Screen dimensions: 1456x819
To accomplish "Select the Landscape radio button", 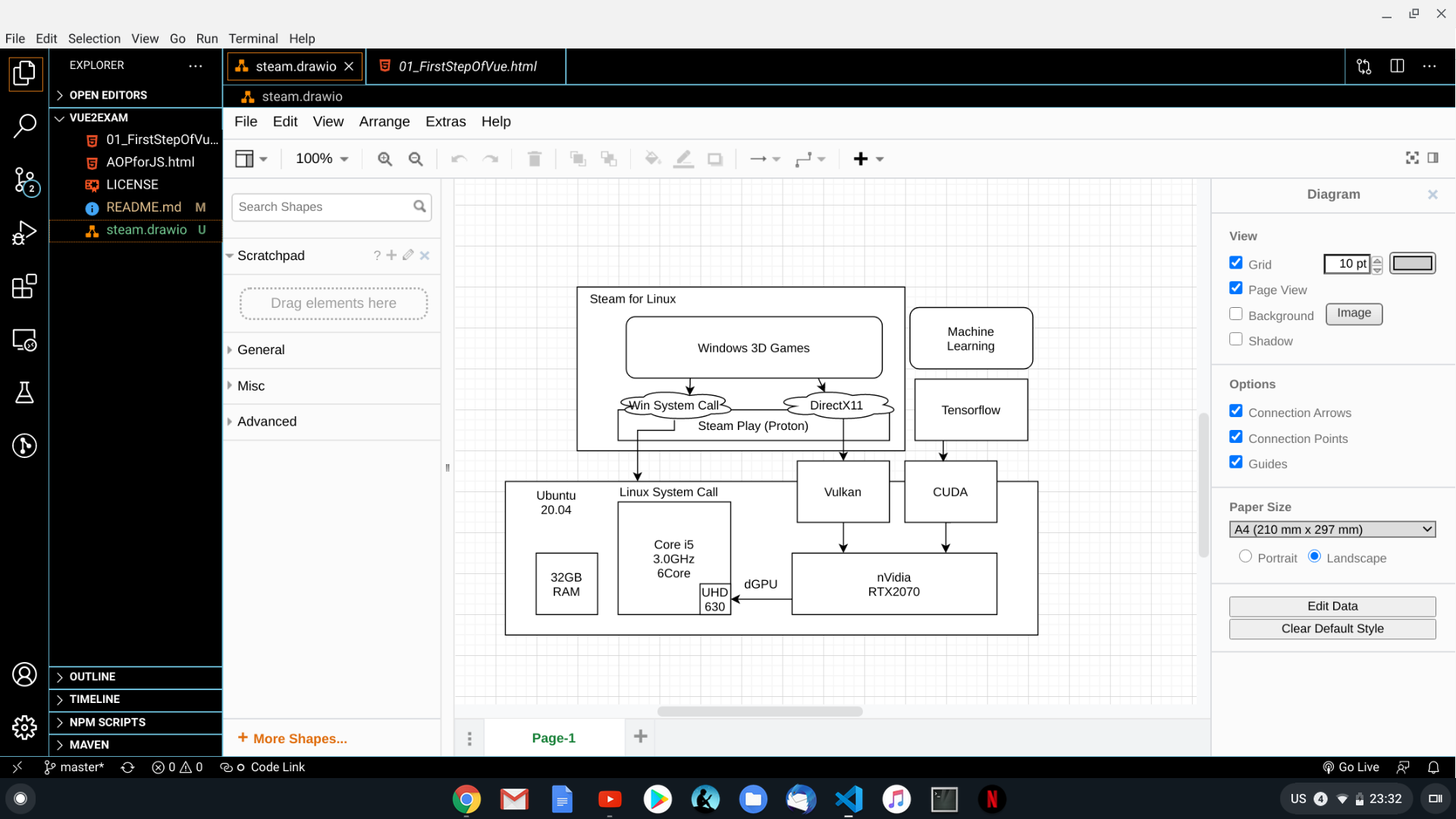I will click(x=1314, y=556).
